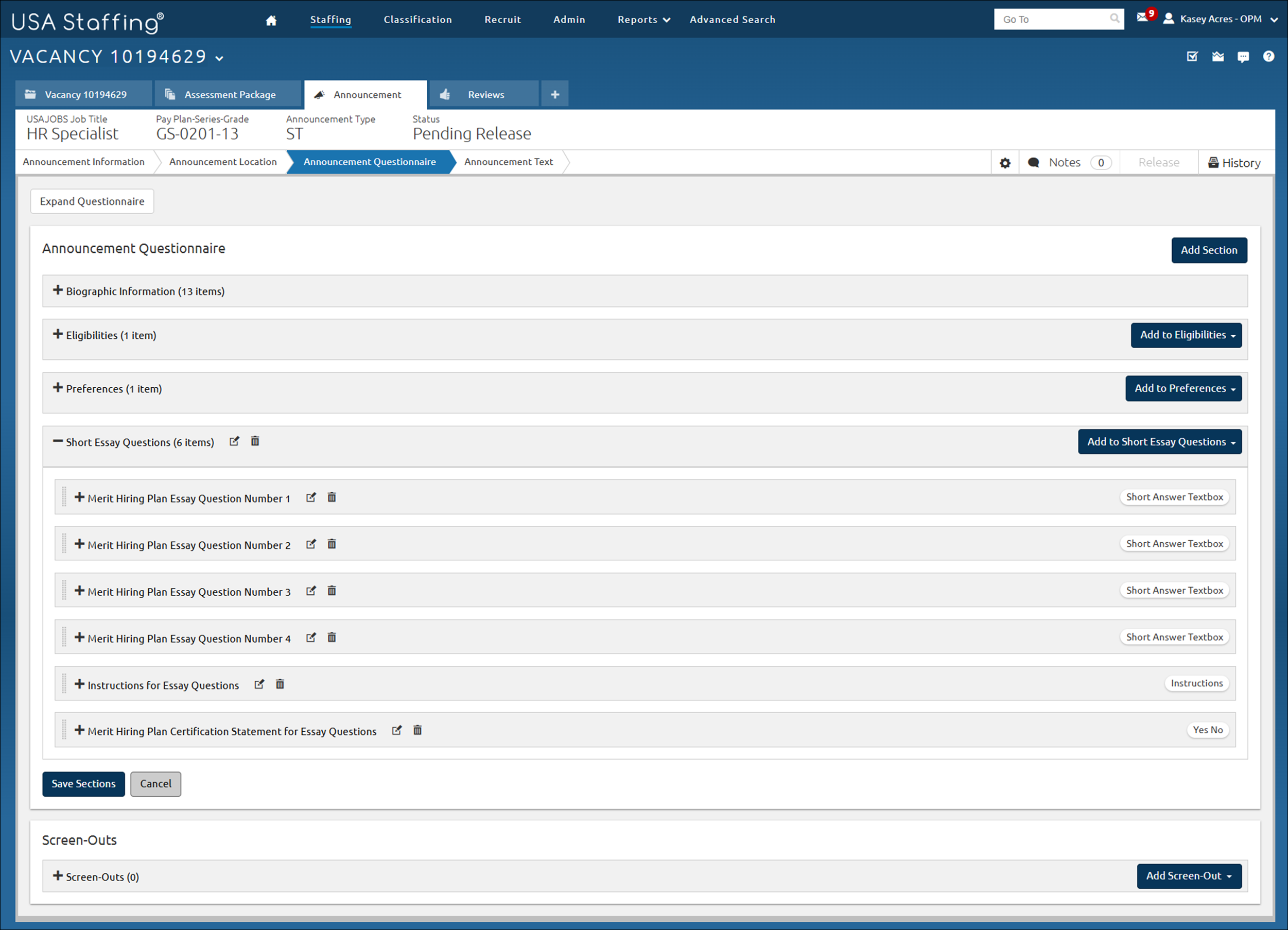The height and width of the screenshot is (930, 1288).
Task: Open the mail notifications envelope icon
Action: [x=1142, y=17]
